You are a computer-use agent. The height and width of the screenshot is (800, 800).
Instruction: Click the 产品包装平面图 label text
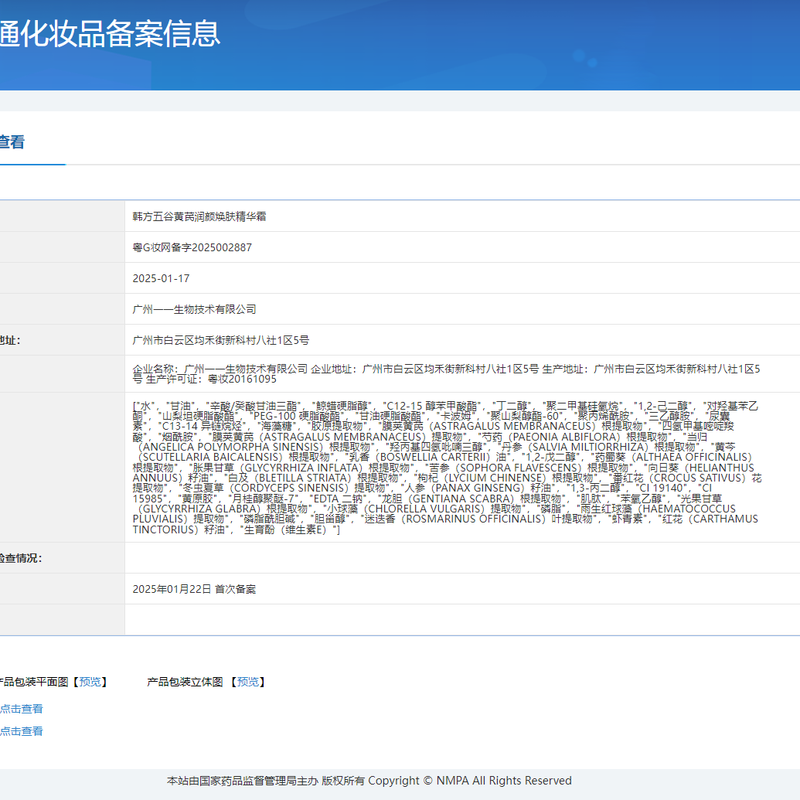point(34,682)
